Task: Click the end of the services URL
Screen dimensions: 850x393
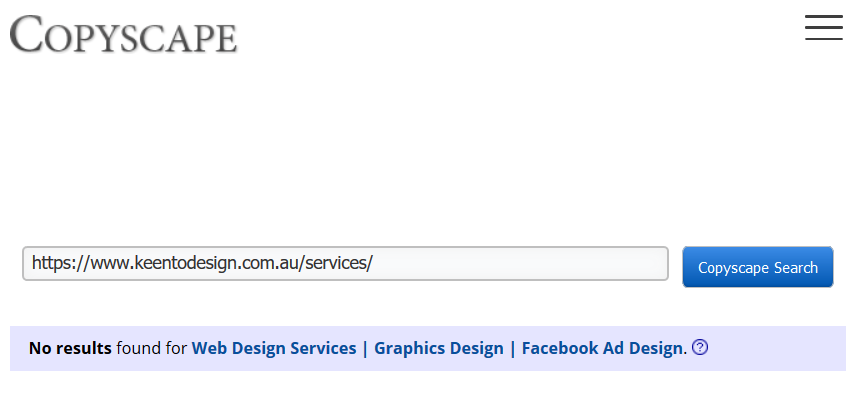Action: click(372, 263)
